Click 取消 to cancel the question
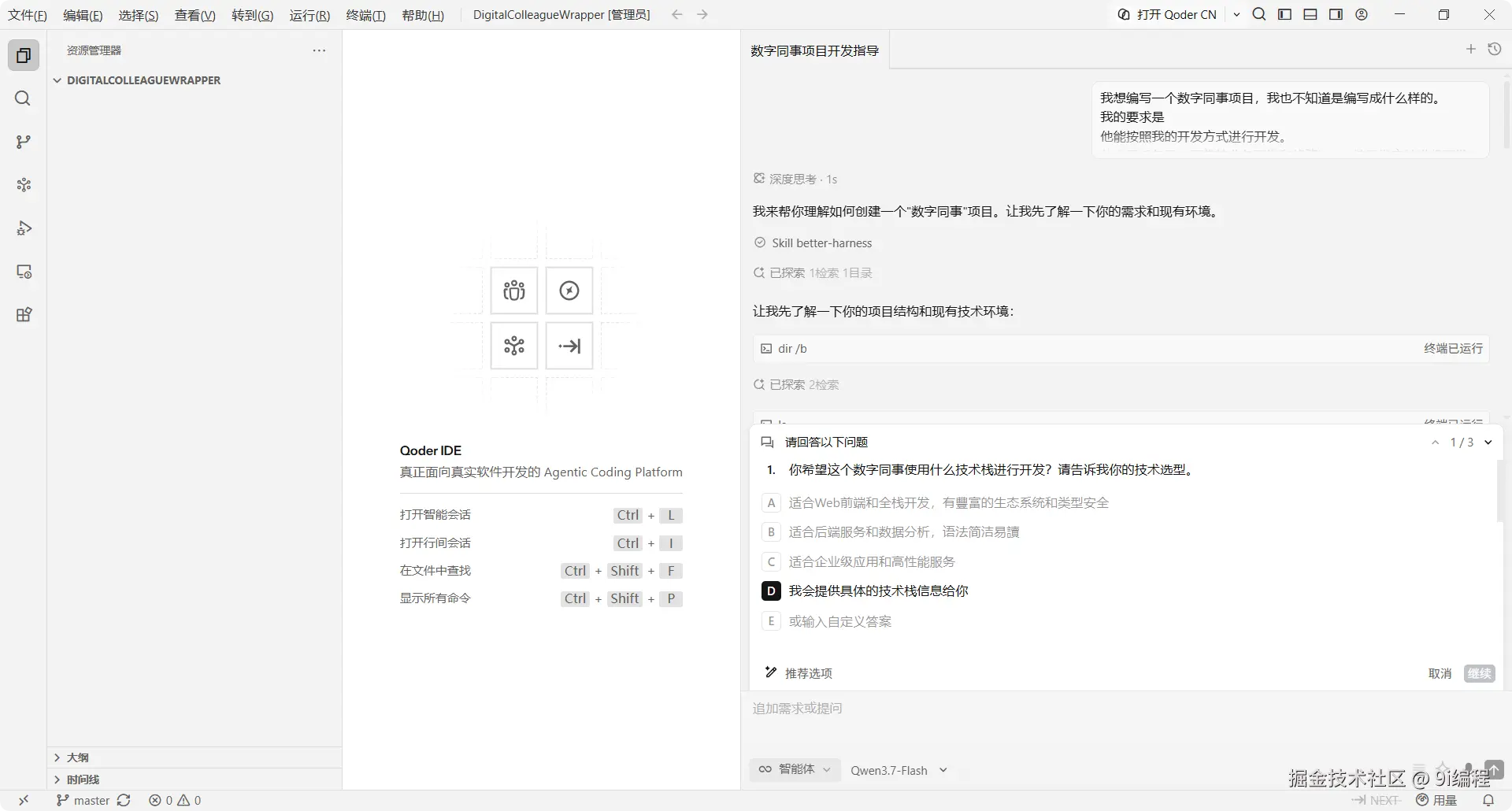 (x=1440, y=673)
